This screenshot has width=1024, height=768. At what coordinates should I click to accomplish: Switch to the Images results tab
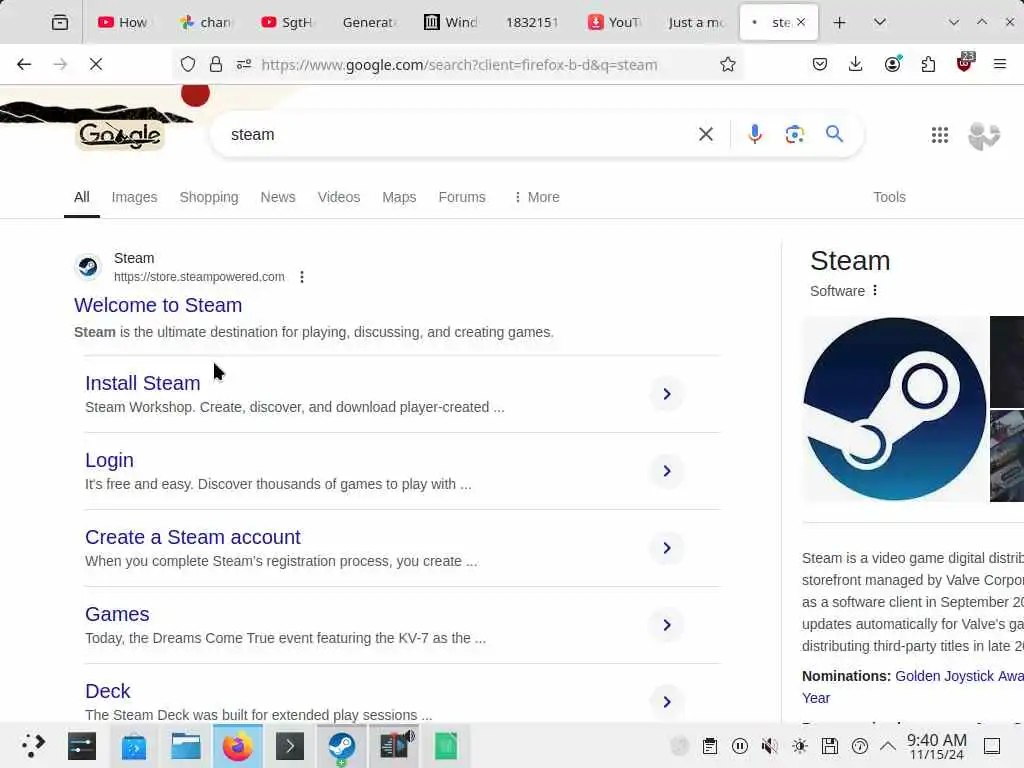point(134,197)
